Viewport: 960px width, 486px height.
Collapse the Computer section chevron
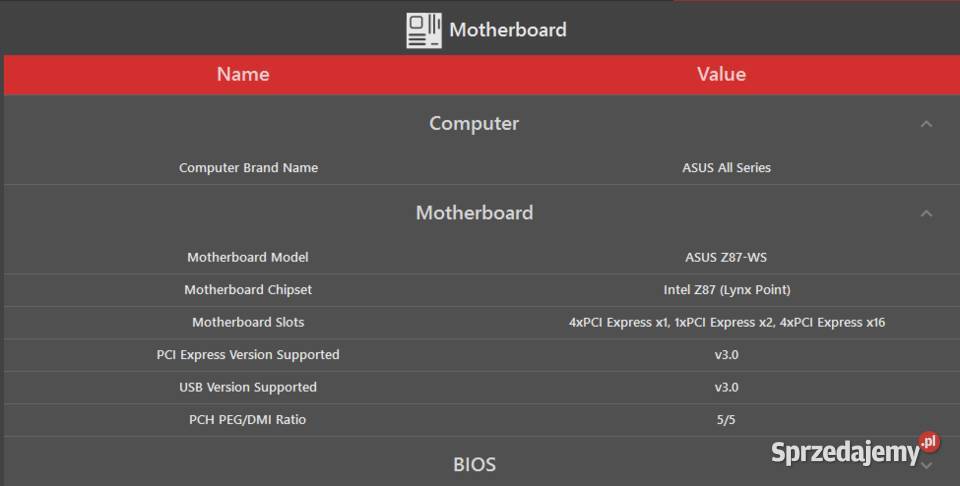click(x=926, y=124)
